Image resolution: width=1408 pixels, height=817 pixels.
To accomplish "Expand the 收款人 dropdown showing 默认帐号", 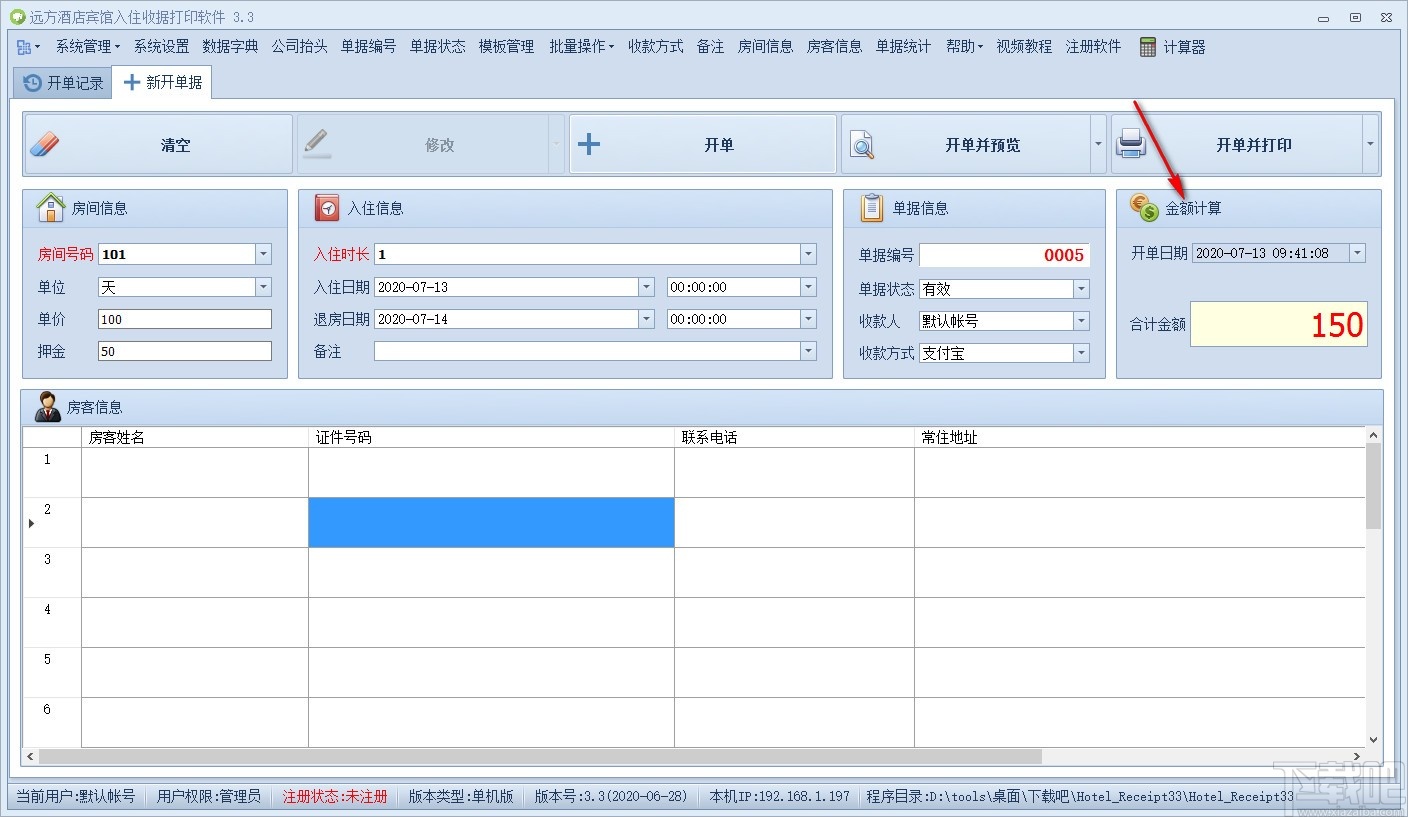I will click(x=1081, y=321).
